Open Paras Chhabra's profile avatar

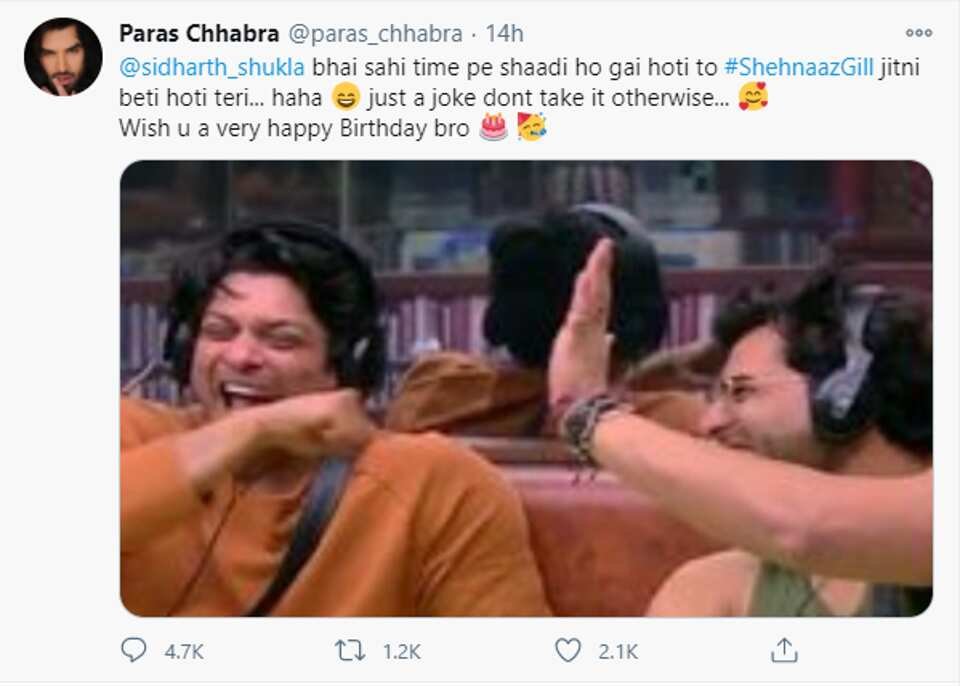click(63, 56)
